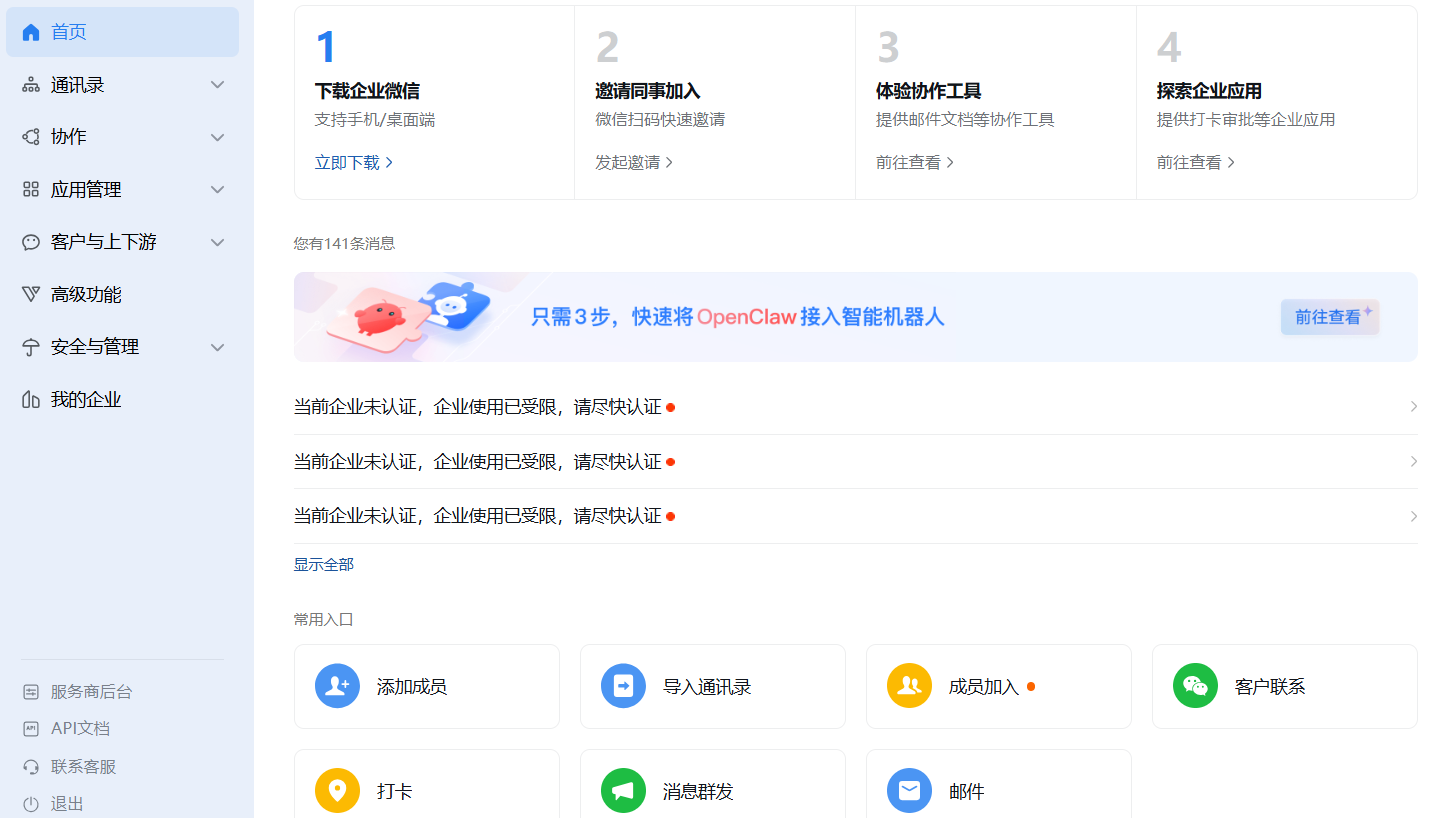Click the yellow 成员加入 icon

[x=909, y=686]
